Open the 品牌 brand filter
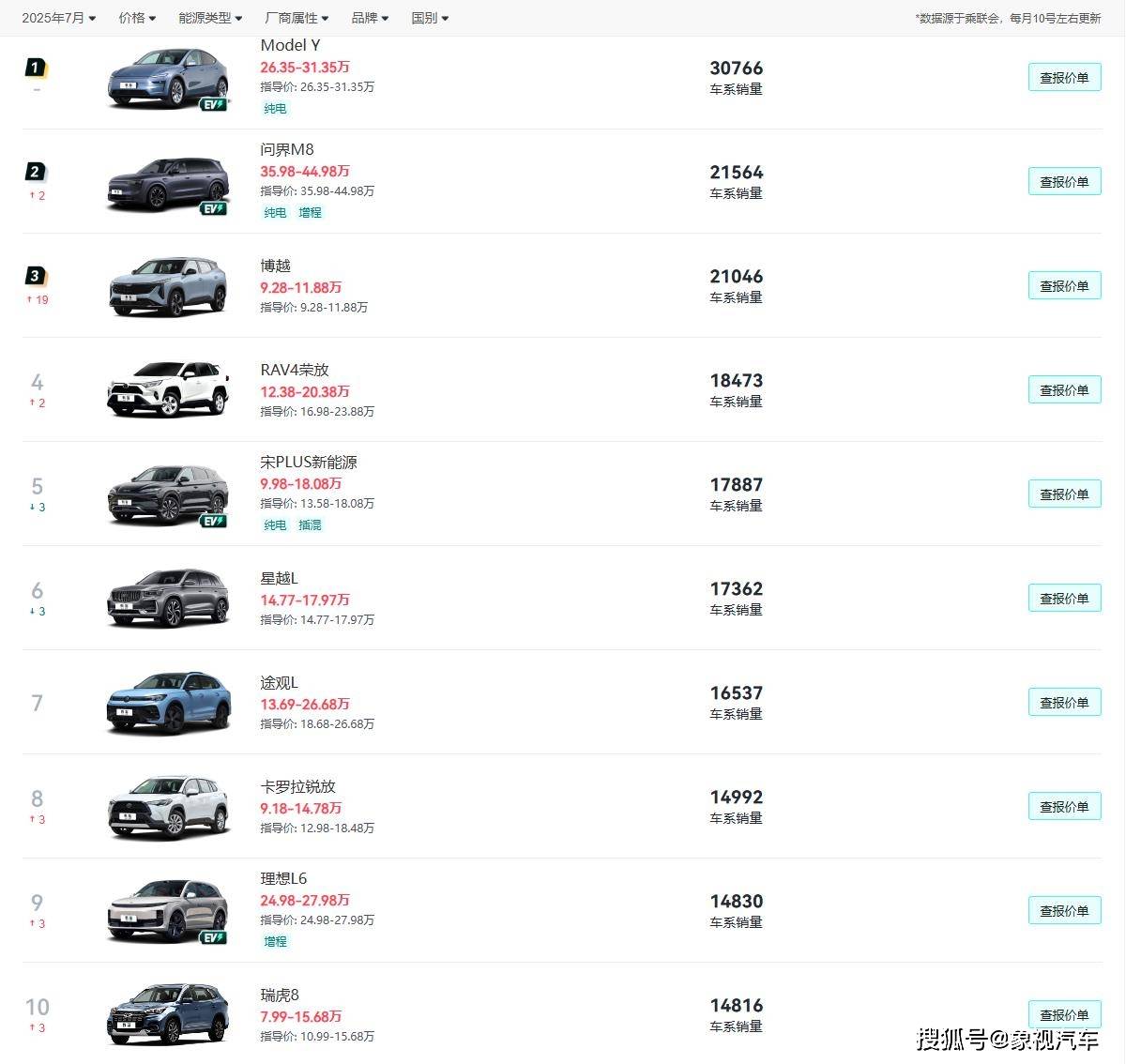1126x1064 pixels. click(x=370, y=18)
